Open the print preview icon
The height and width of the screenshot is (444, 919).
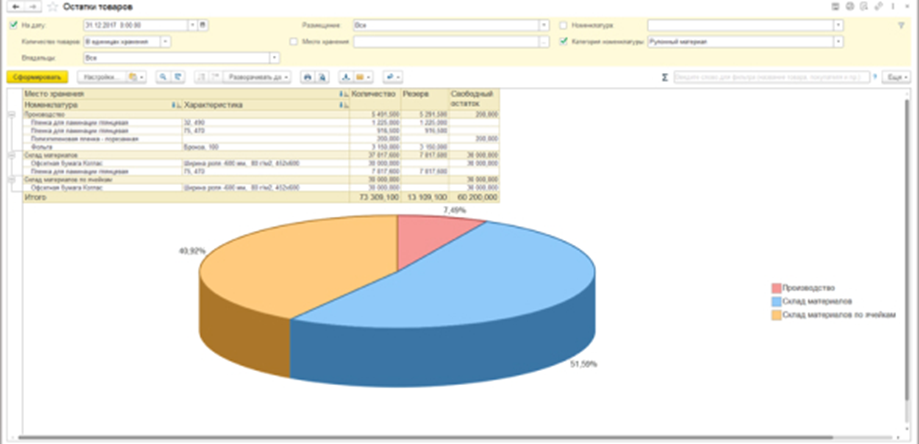pyautogui.click(x=322, y=76)
